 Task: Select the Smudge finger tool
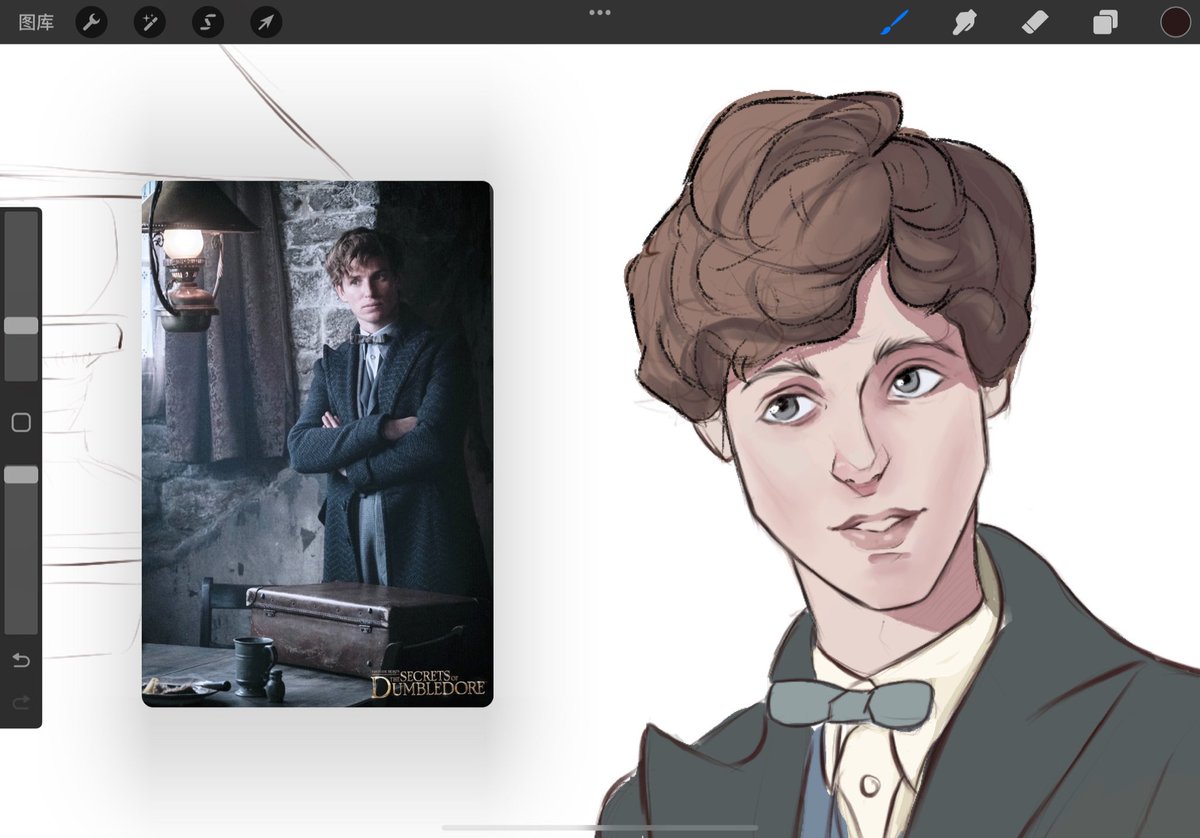tap(964, 22)
